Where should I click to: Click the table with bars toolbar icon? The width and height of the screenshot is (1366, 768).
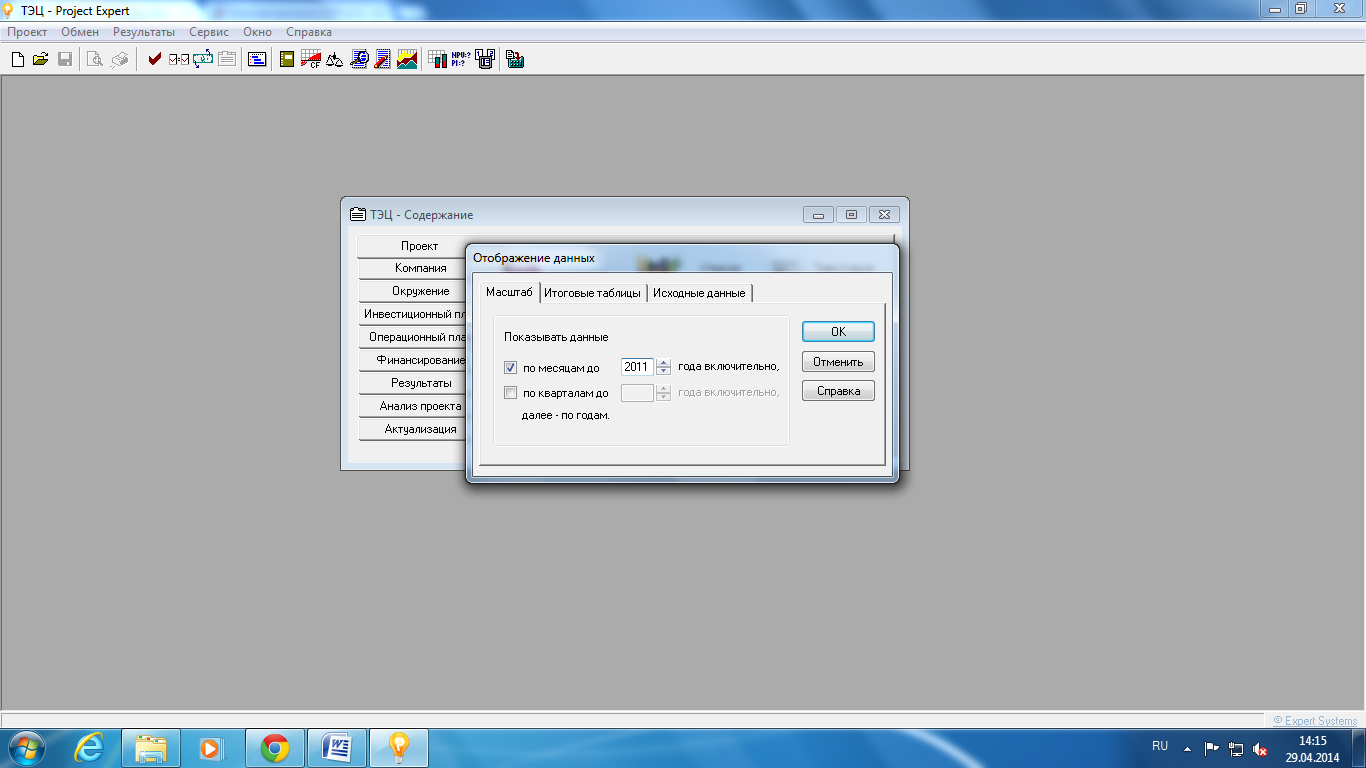(437, 60)
